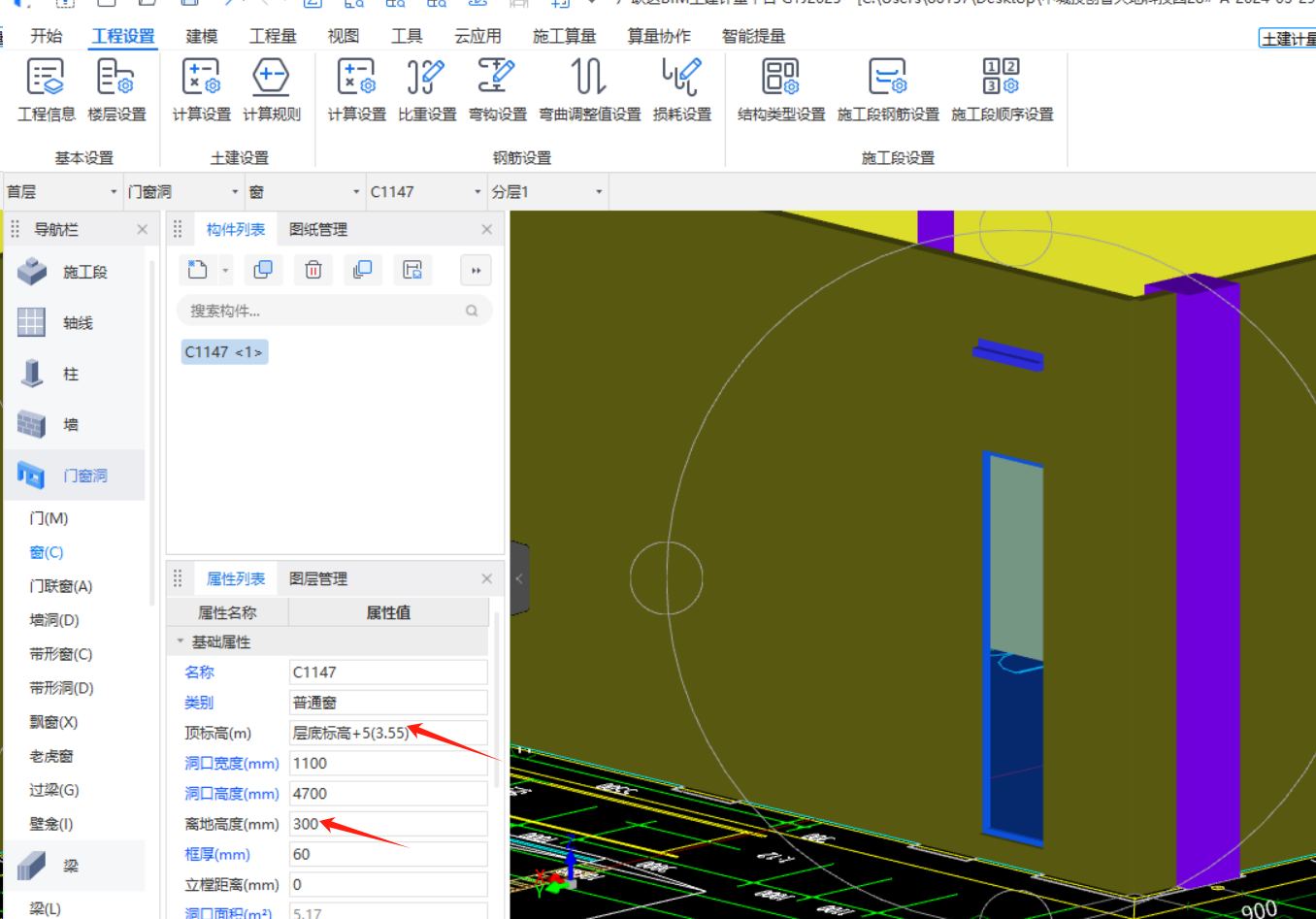Switch to 算量协作 ribbon tab

(659, 36)
